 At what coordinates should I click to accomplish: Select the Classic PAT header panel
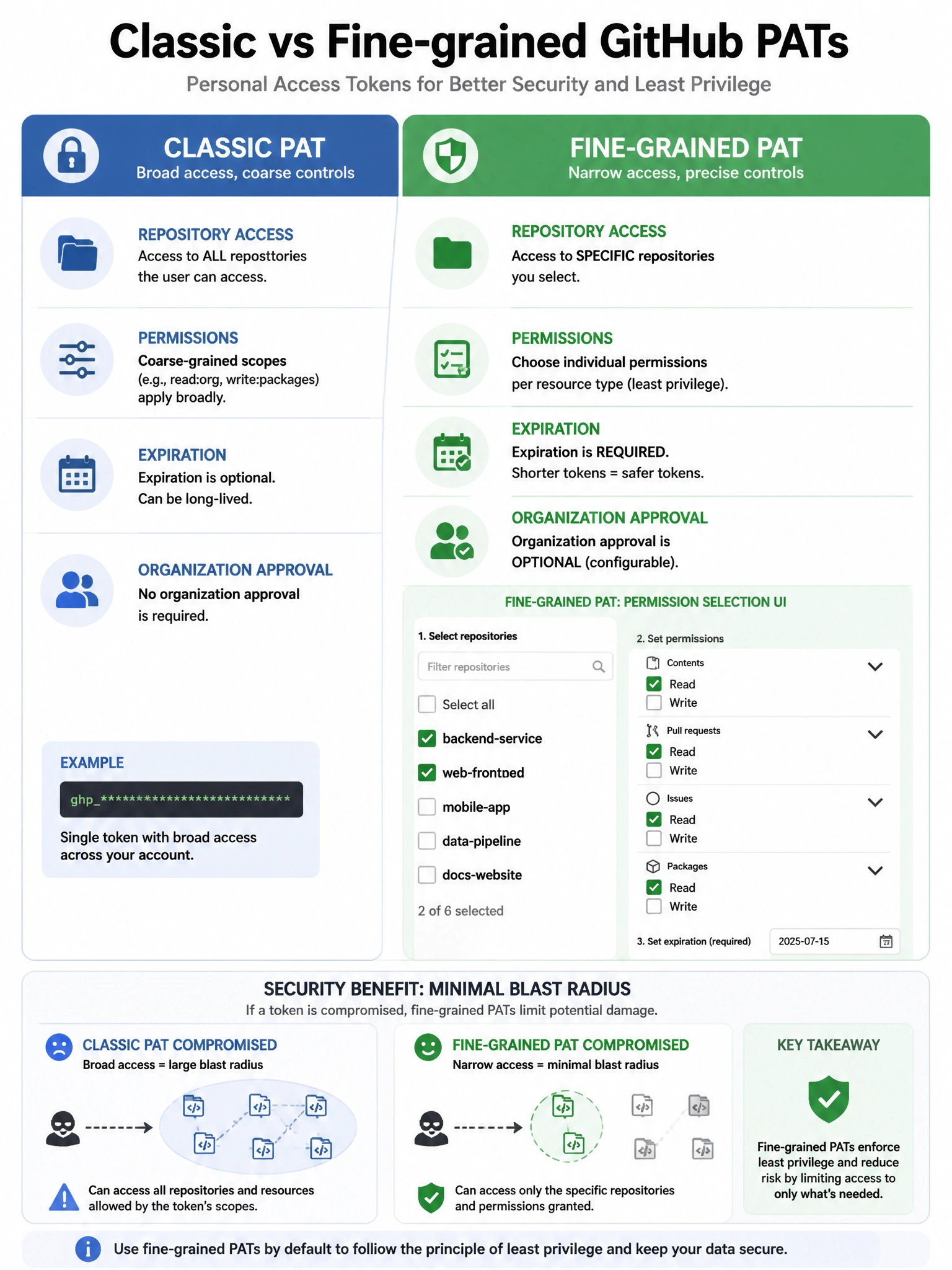[210, 156]
